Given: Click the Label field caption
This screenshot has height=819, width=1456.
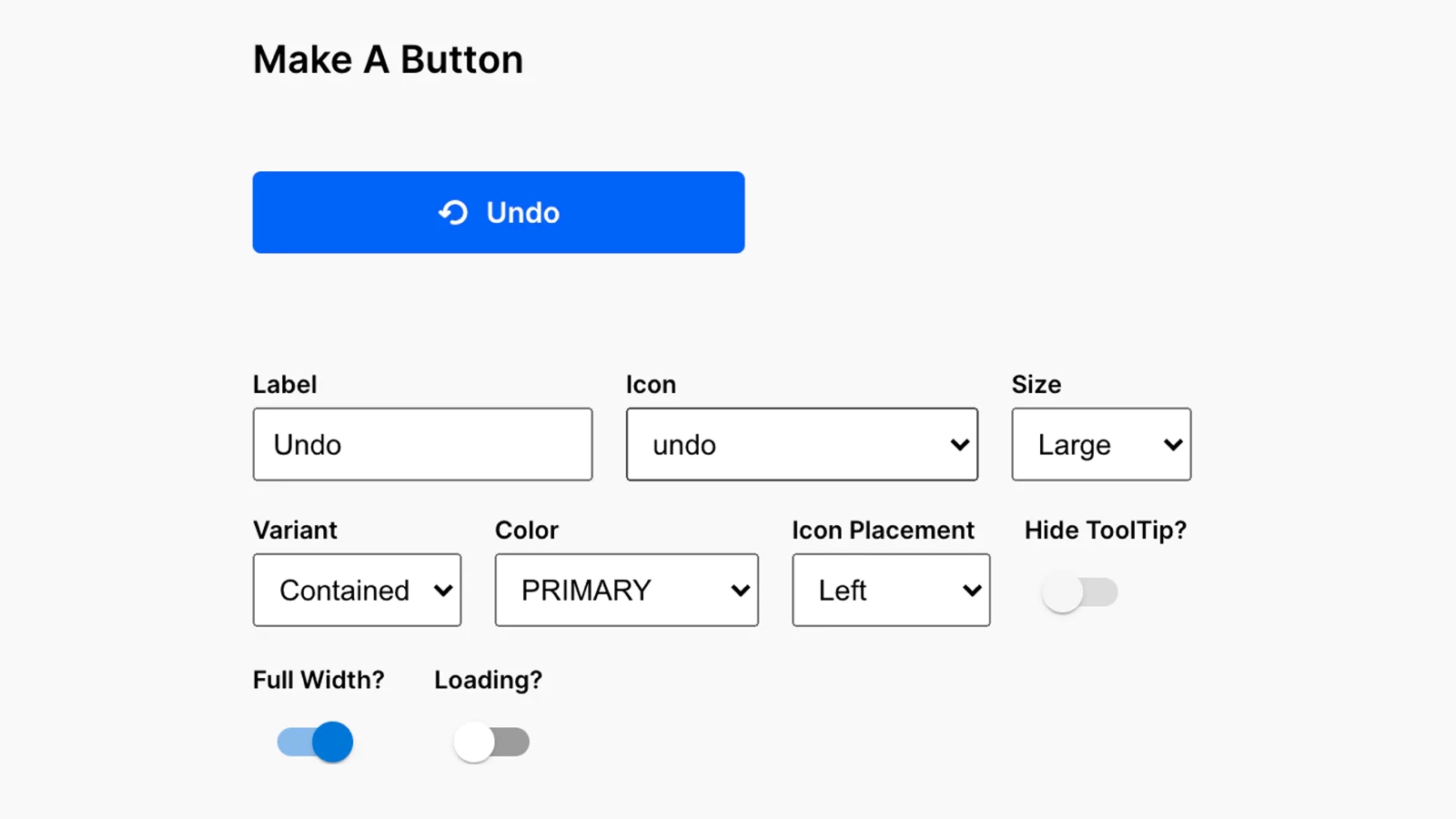Looking at the screenshot, I should [285, 384].
